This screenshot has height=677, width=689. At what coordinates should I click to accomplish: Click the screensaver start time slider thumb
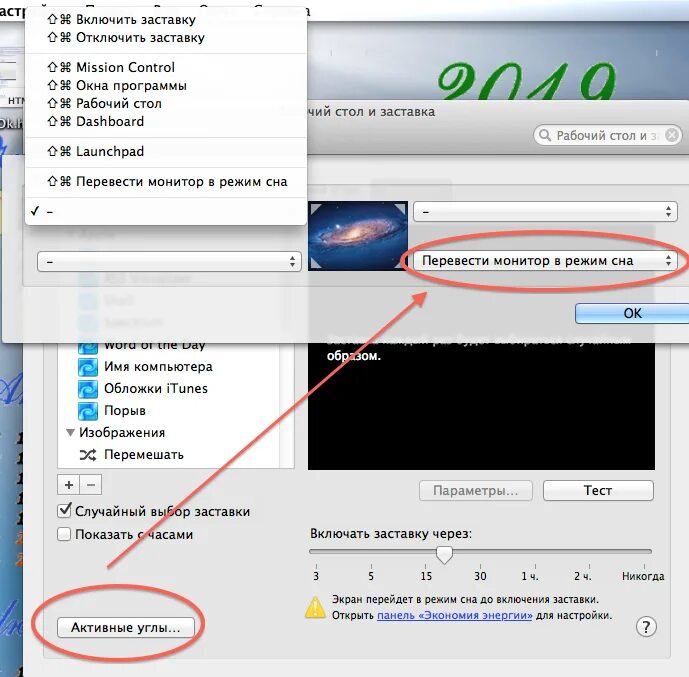click(x=444, y=554)
